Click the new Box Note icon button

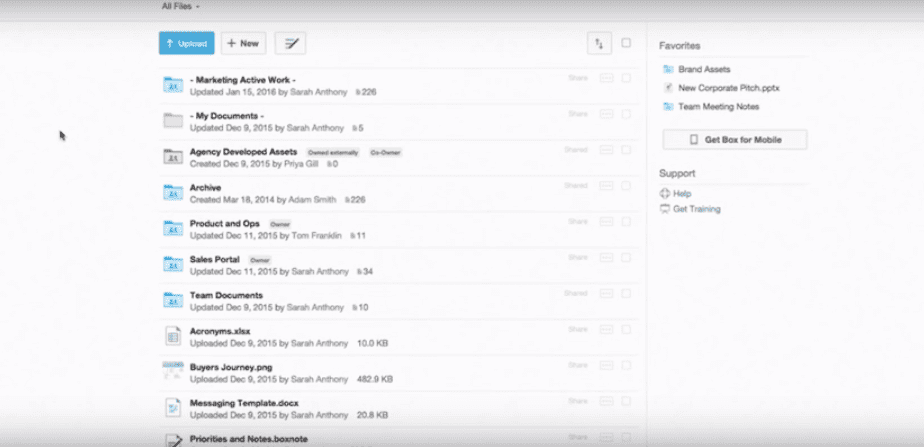point(290,43)
